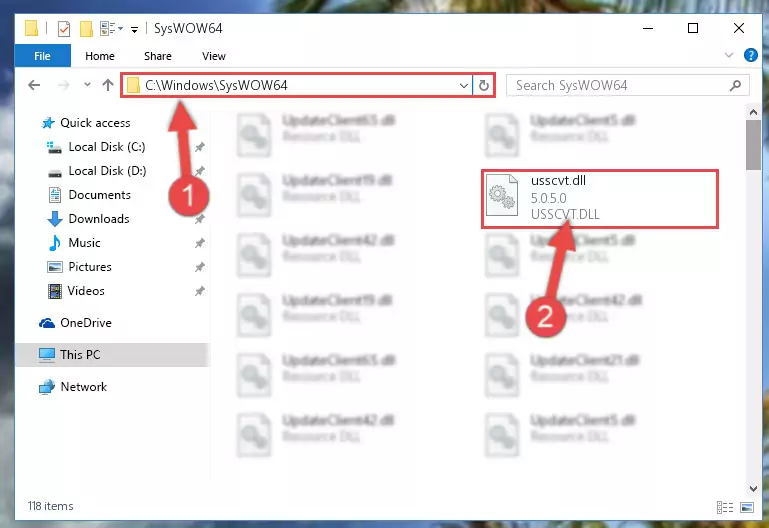Open the Customize Quick Access Toolbar dropdown
Image resolution: width=769 pixels, height=528 pixels.
tap(134, 29)
